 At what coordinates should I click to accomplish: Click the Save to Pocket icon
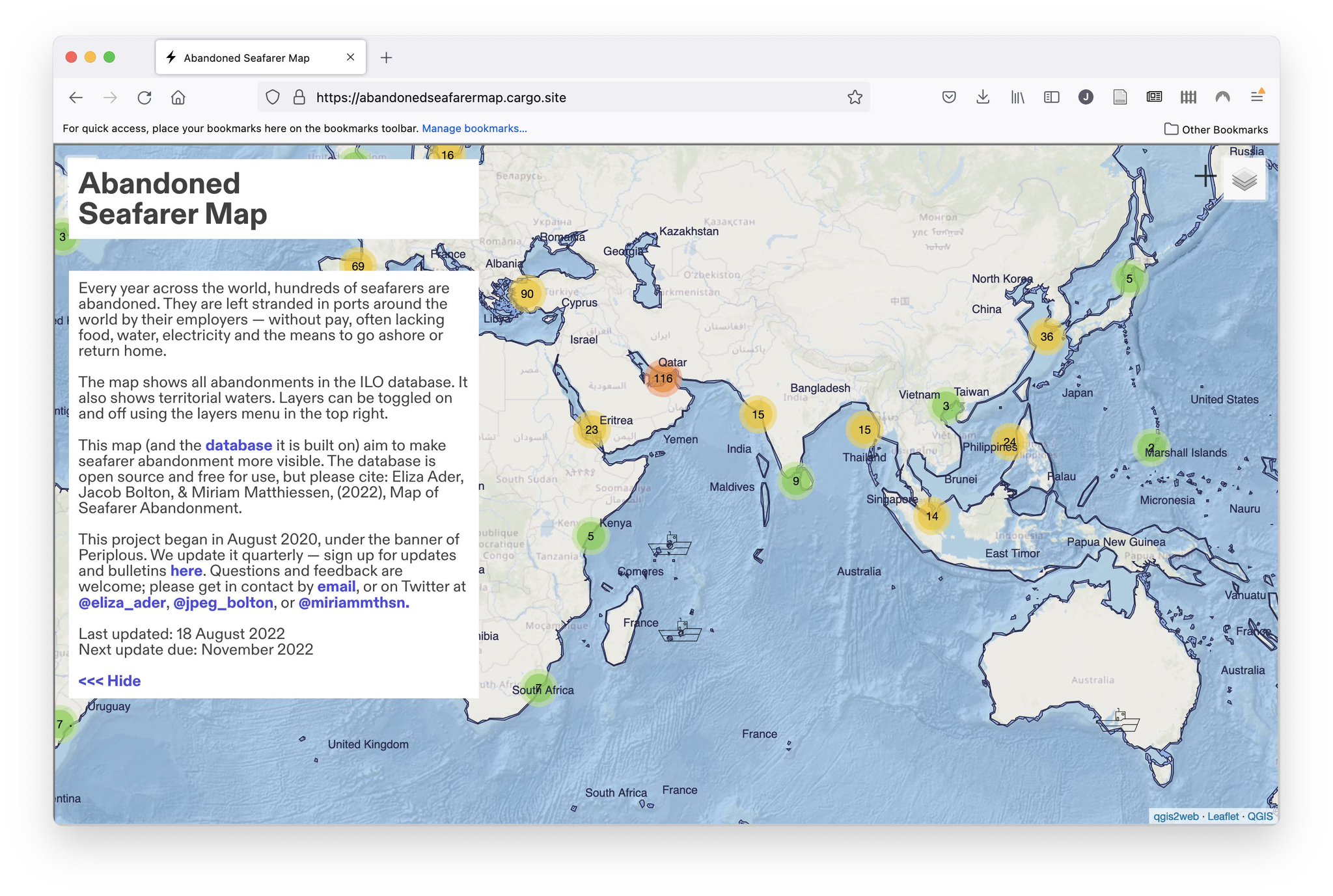coord(949,98)
